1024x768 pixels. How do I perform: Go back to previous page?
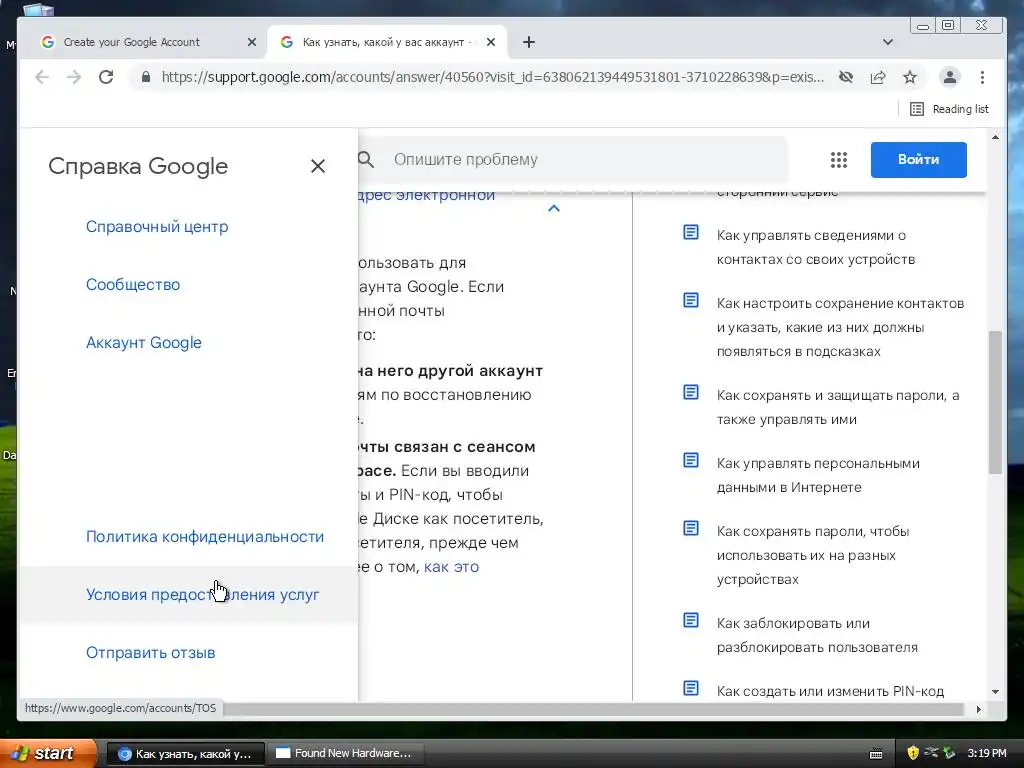point(42,77)
